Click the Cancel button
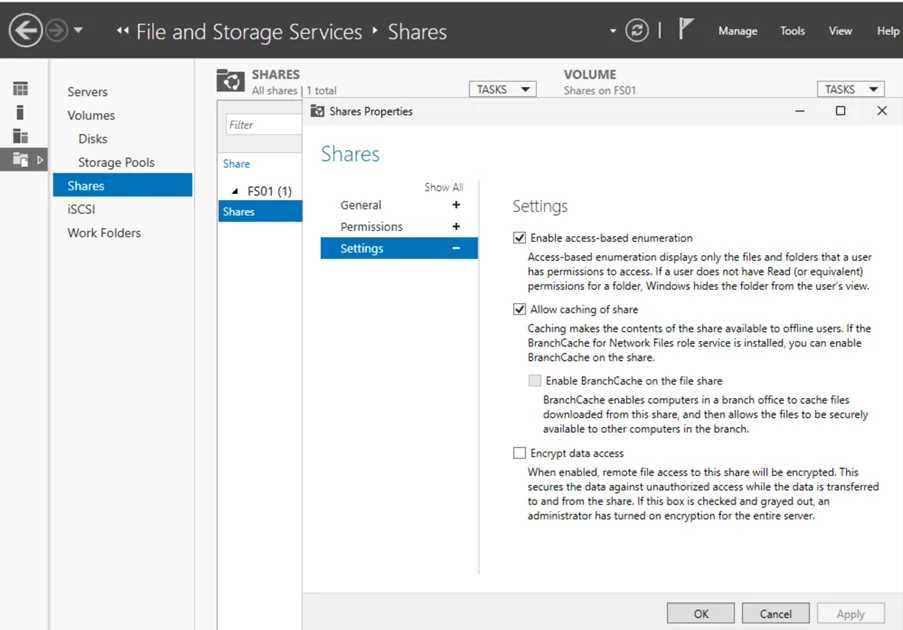The image size is (903, 630). (x=776, y=613)
